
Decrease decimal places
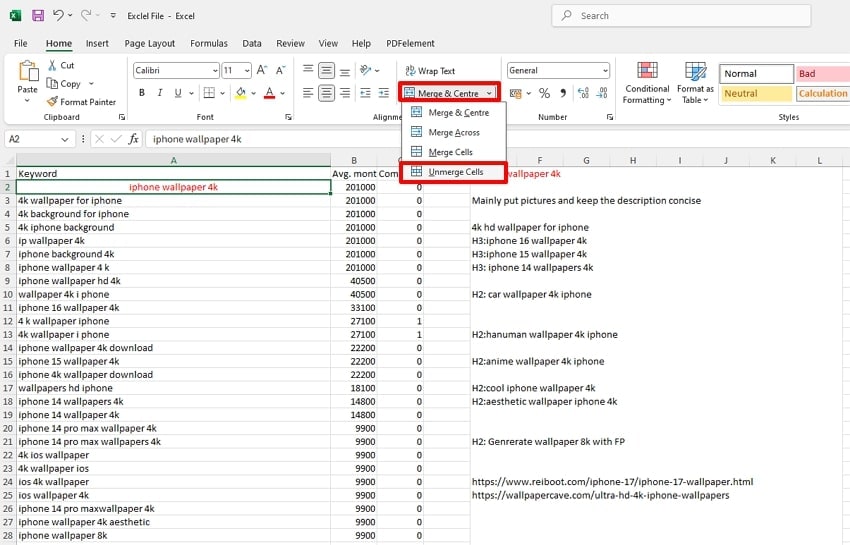click(x=602, y=93)
